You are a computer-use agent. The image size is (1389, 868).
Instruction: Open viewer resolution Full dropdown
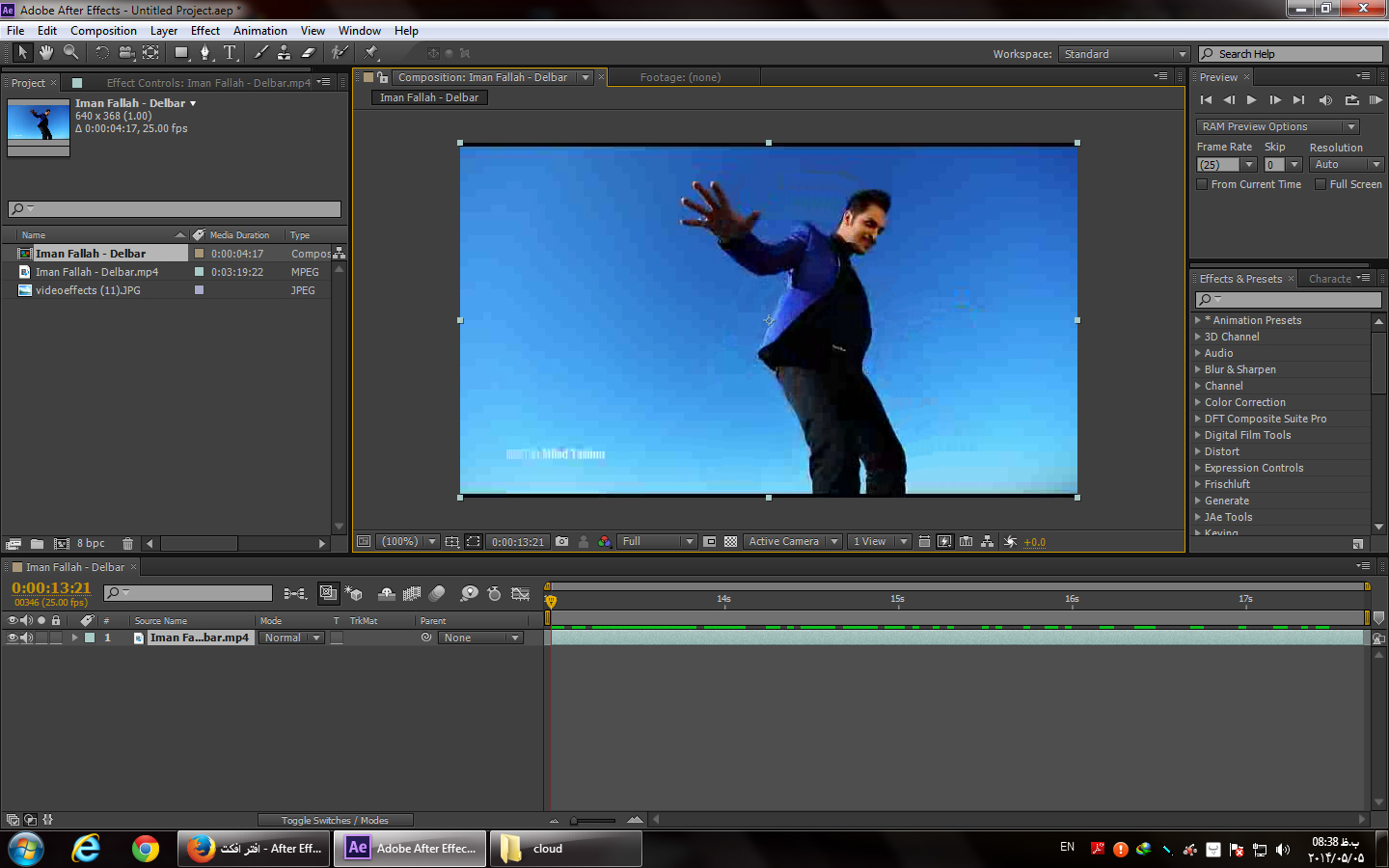pos(658,542)
